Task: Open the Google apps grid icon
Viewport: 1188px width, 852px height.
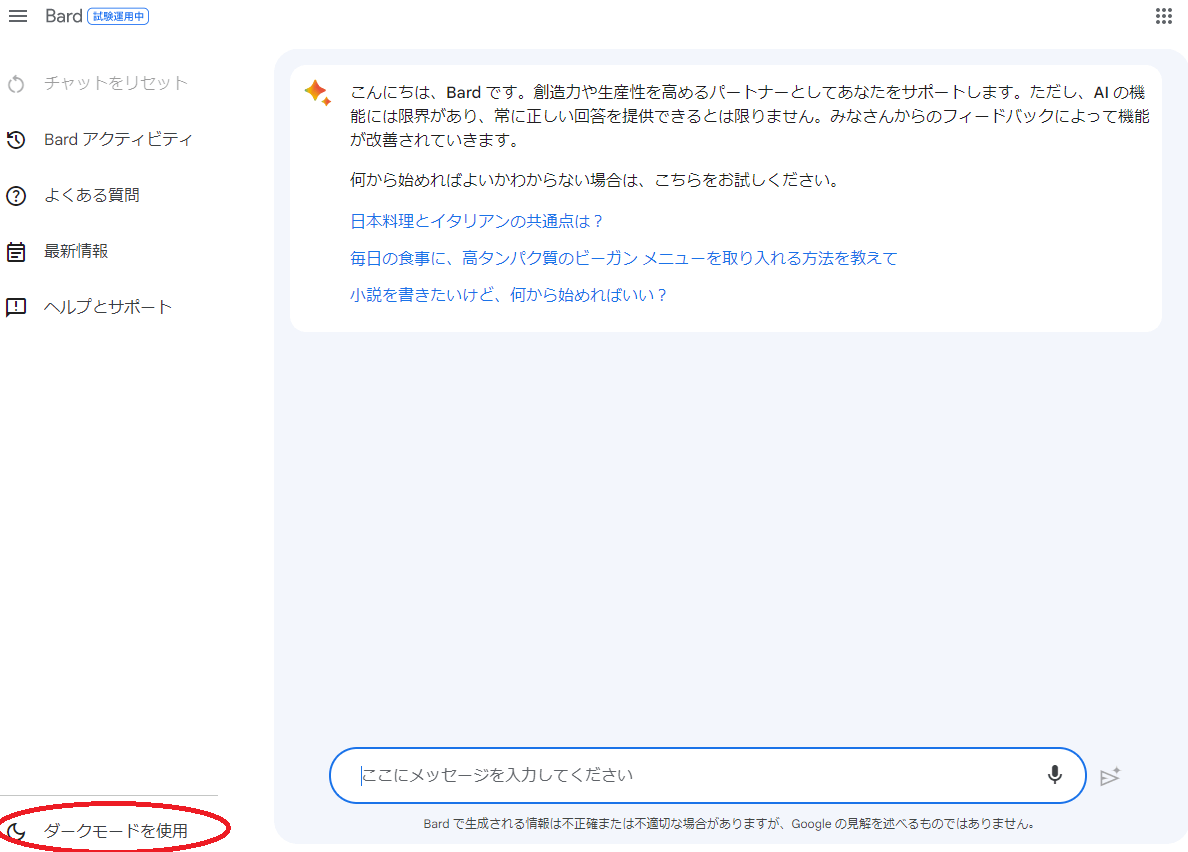Action: [1164, 16]
